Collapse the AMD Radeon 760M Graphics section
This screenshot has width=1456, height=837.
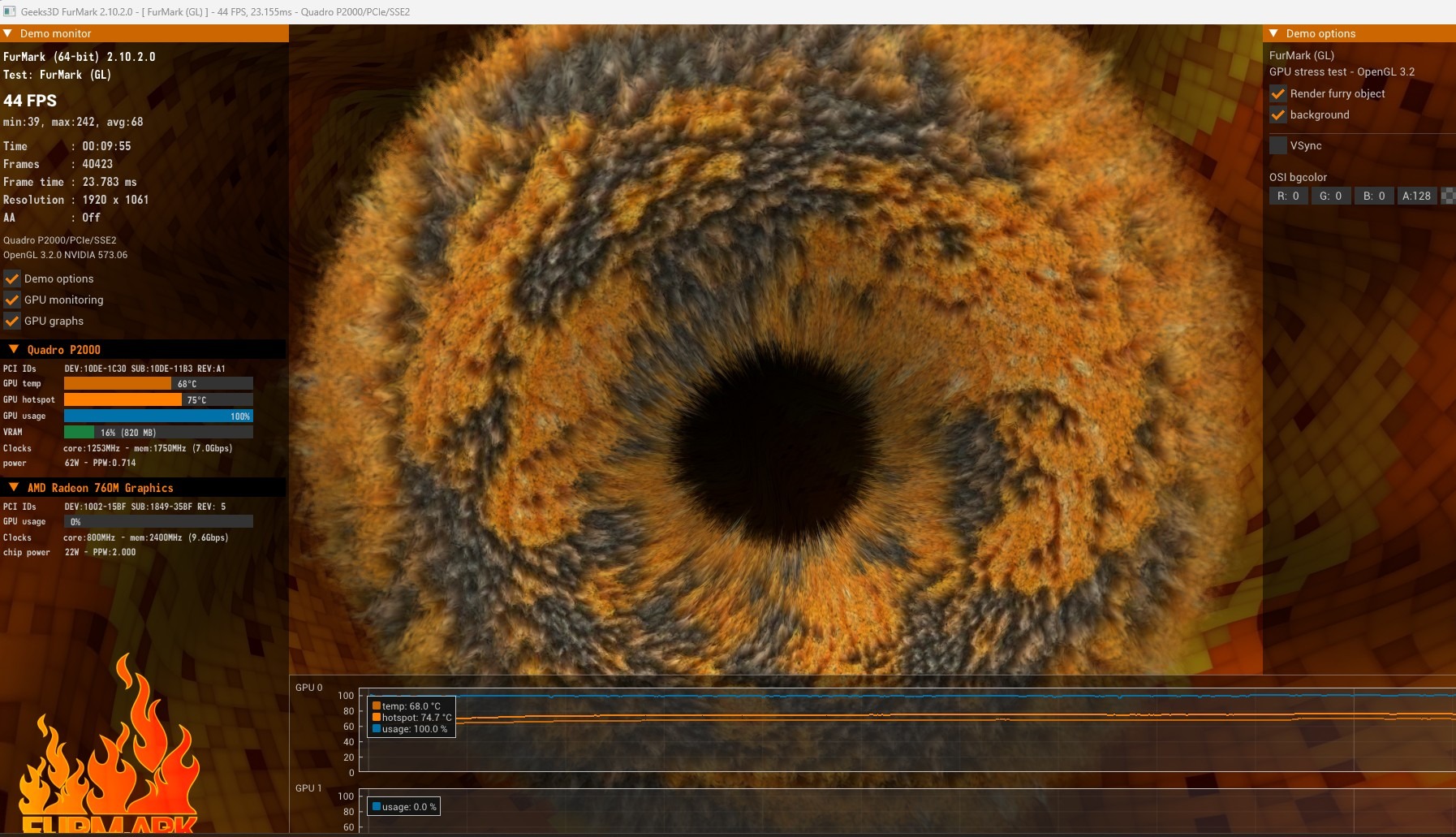tap(14, 487)
